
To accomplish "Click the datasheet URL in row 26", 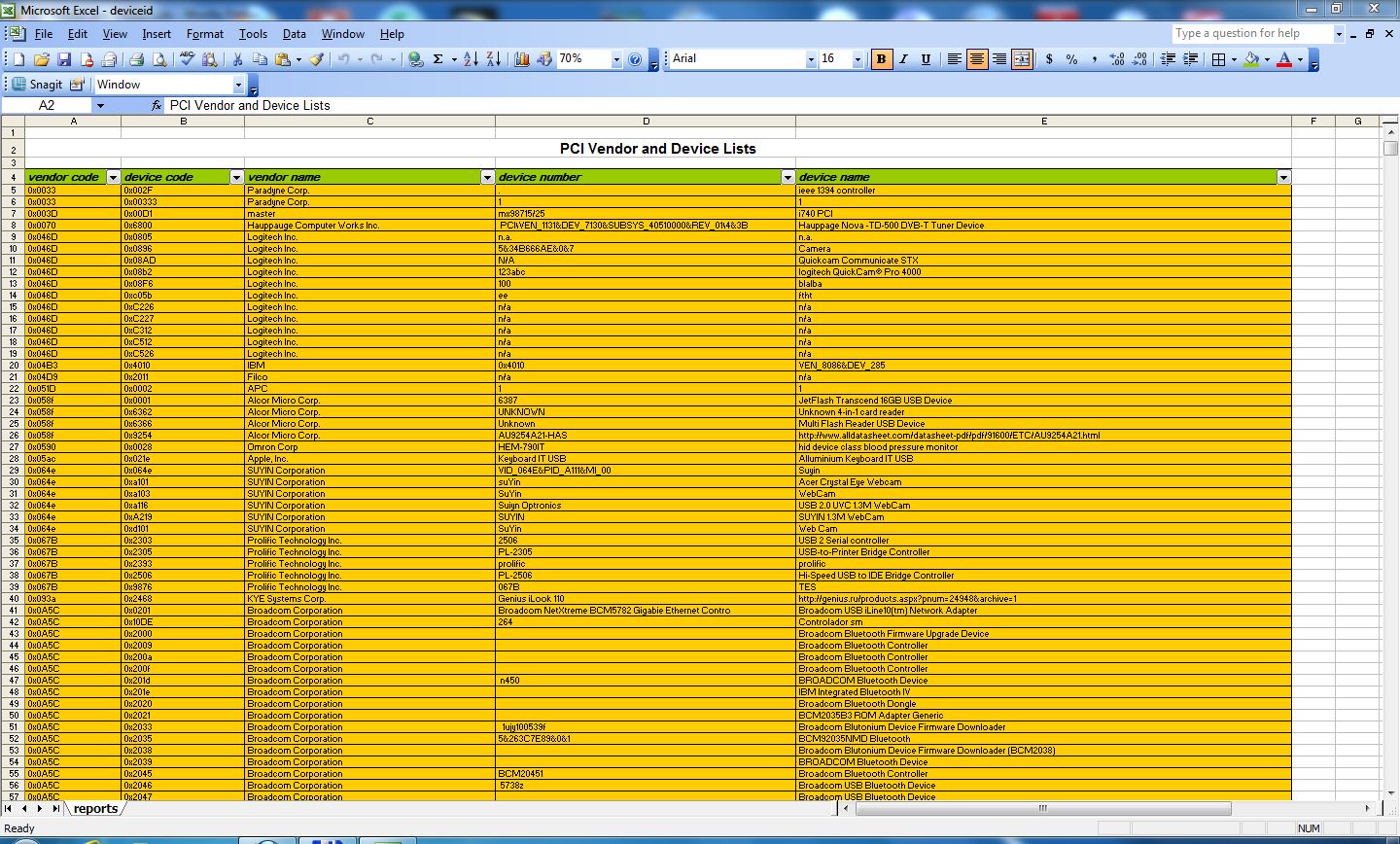I will [x=949, y=436].
